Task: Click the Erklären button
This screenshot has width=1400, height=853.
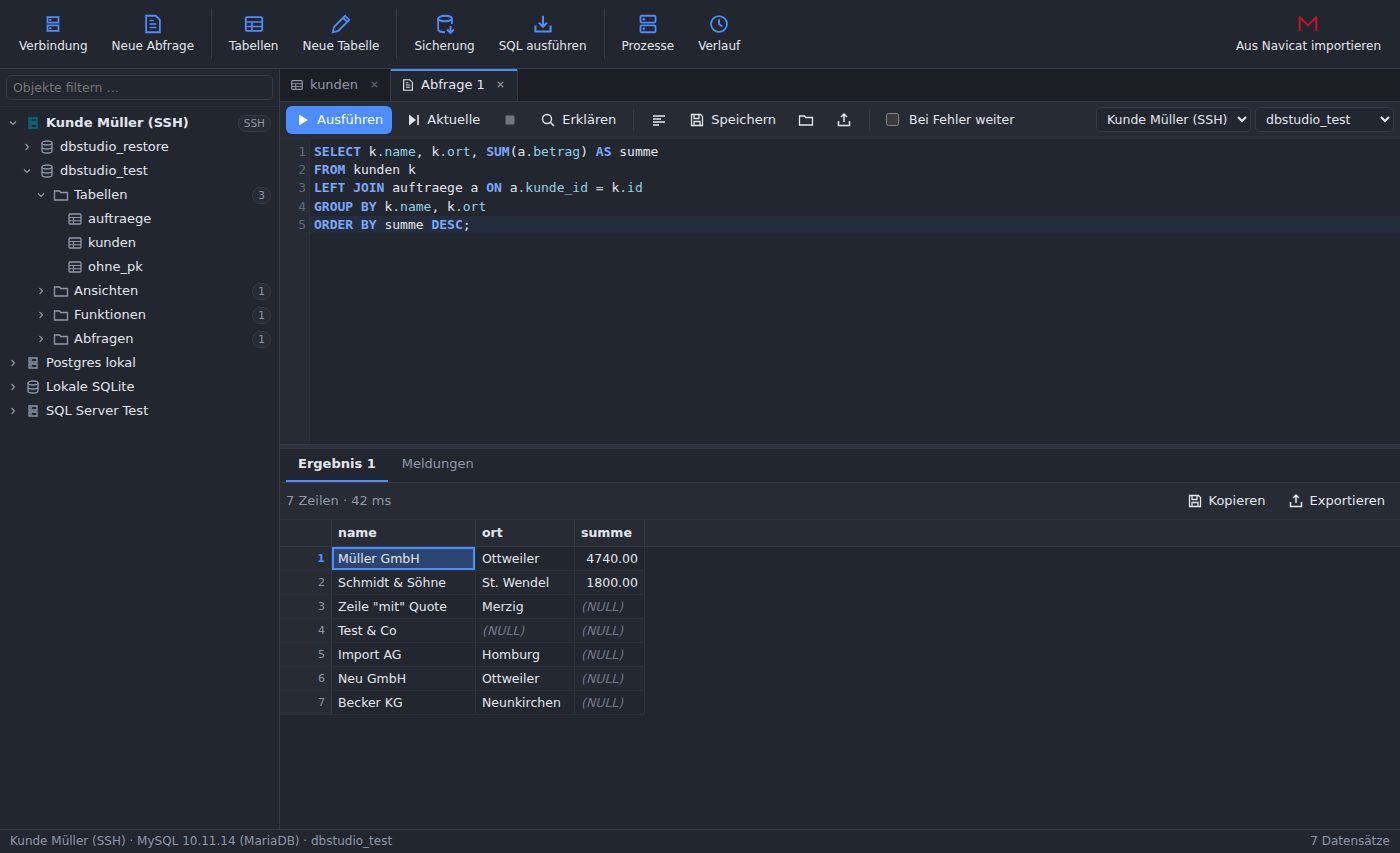Action: (578, 120)
